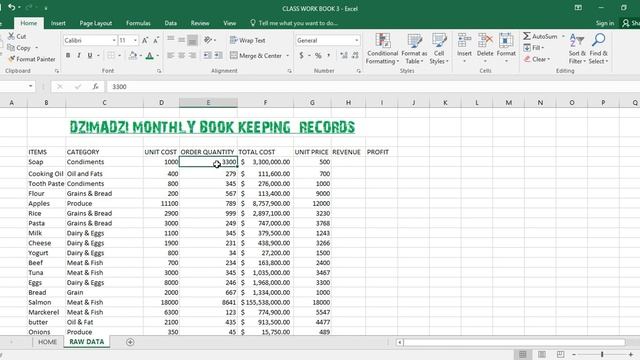Select the Format Painter brush
The width and height of the screenshot is (640, 360).
point(11,59)
